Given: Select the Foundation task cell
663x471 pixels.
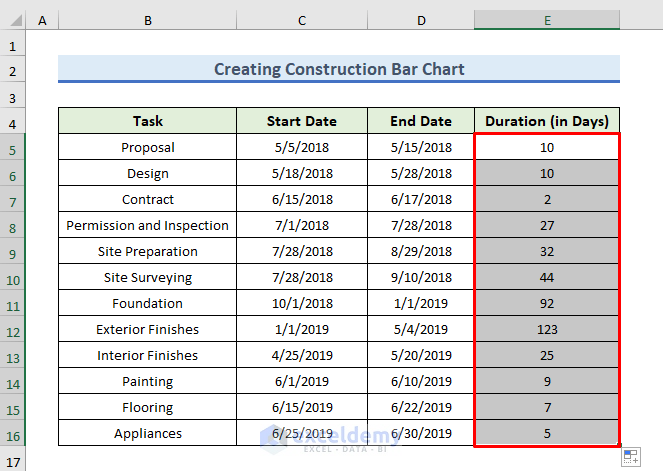Looking at the screenshot, I should tap(148, 303).
